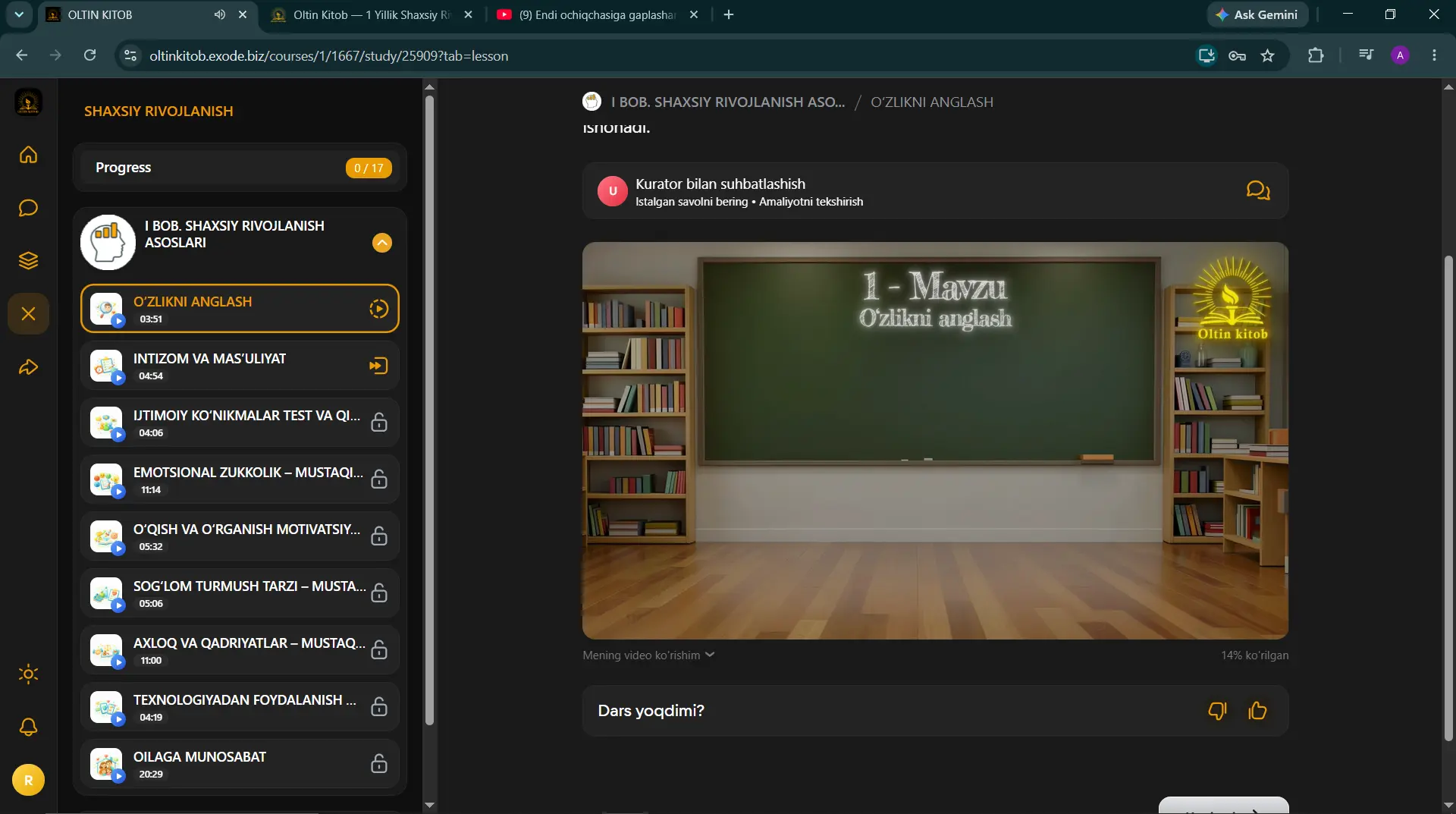
Task: Collapse the I BOB. SHAXSIY RIVOJLANISH ASOSLARI section
Action: [x=382, y=243]
